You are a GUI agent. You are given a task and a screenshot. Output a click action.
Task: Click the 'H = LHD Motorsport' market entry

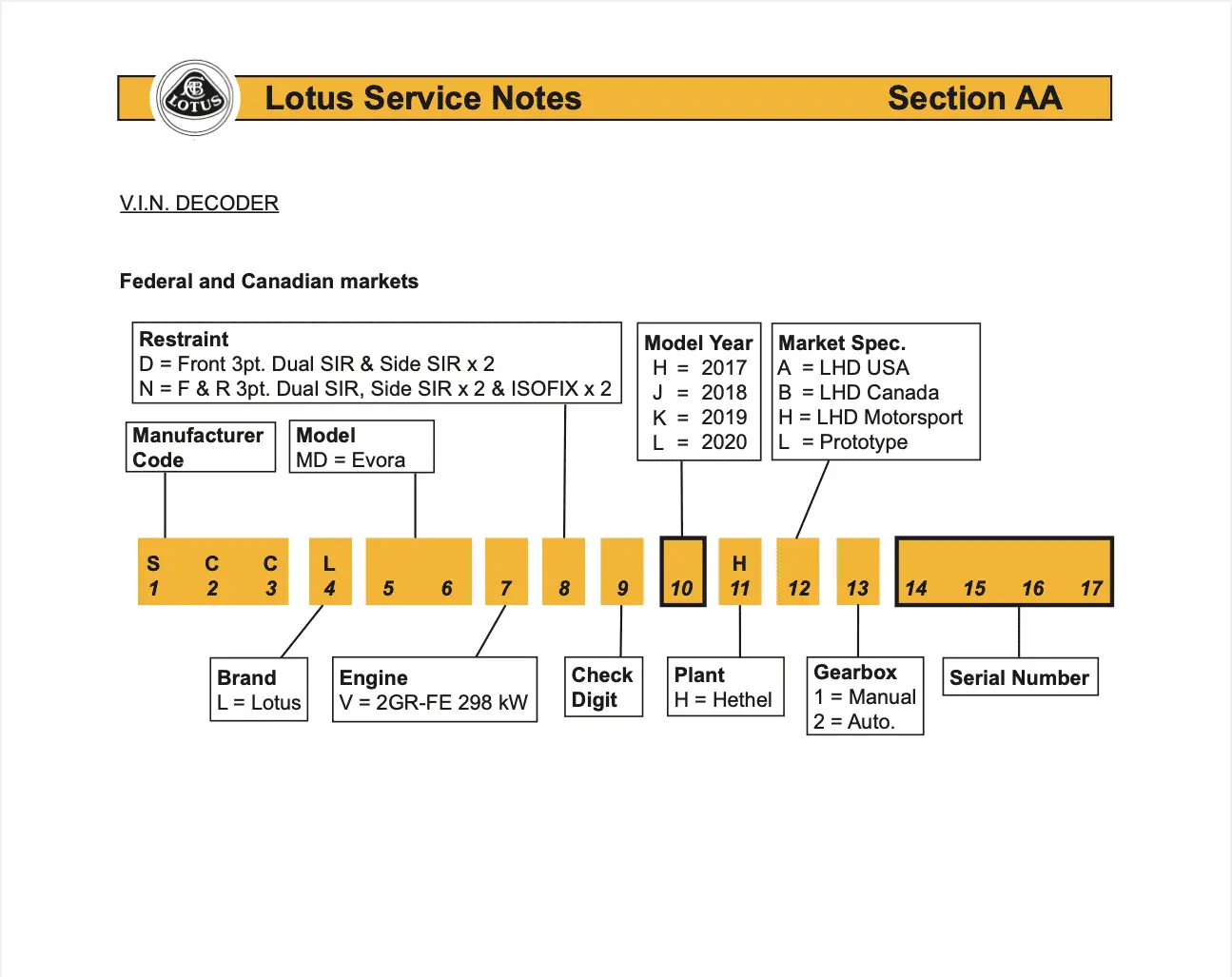point(870,418)
